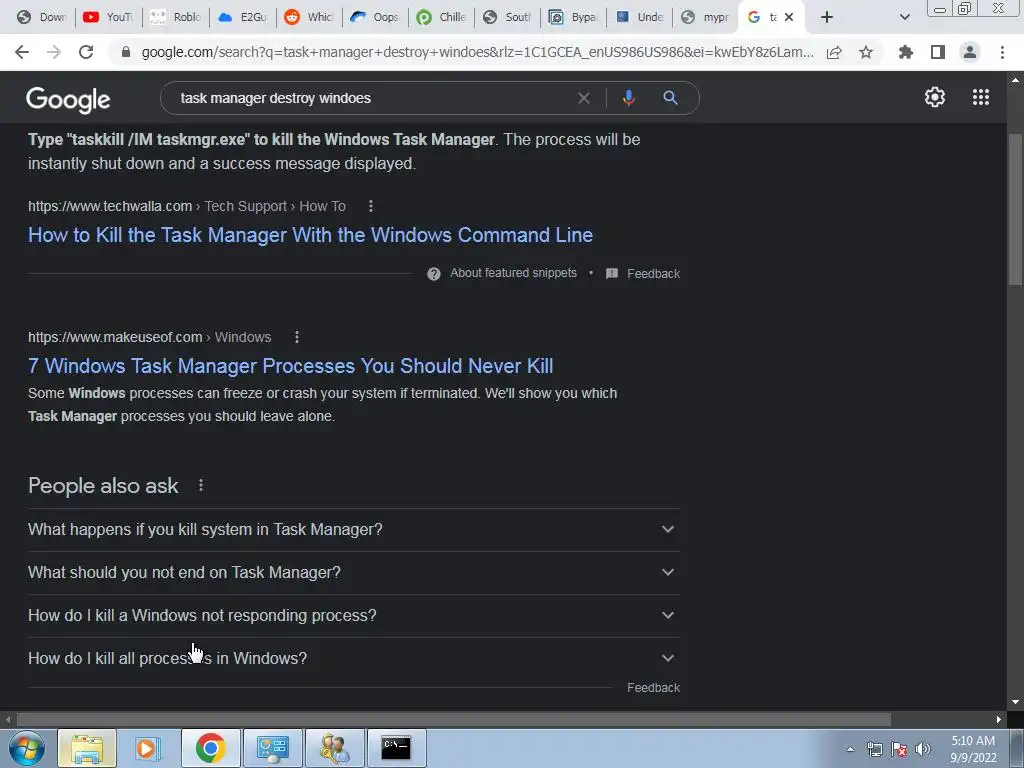
Task: Click Feedback beside featured snippet
Action: (653, 274)
